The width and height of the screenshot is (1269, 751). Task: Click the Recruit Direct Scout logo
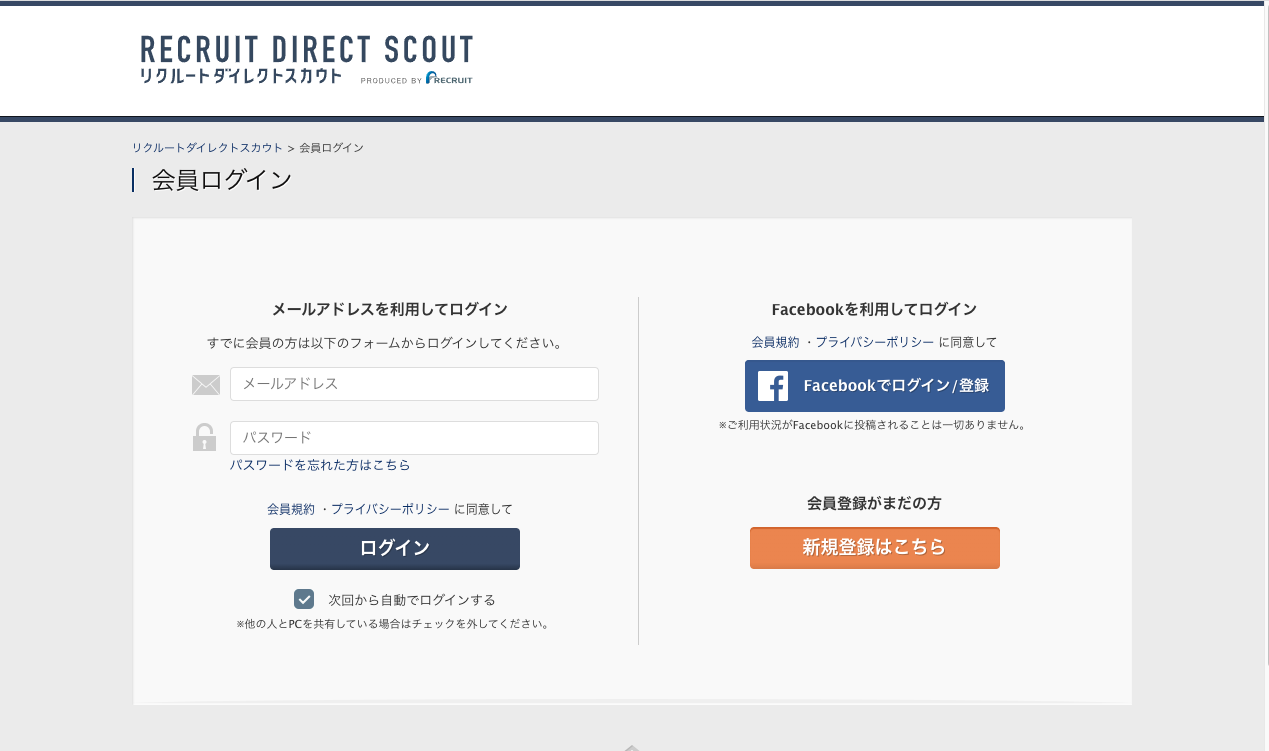coord(307,60)
